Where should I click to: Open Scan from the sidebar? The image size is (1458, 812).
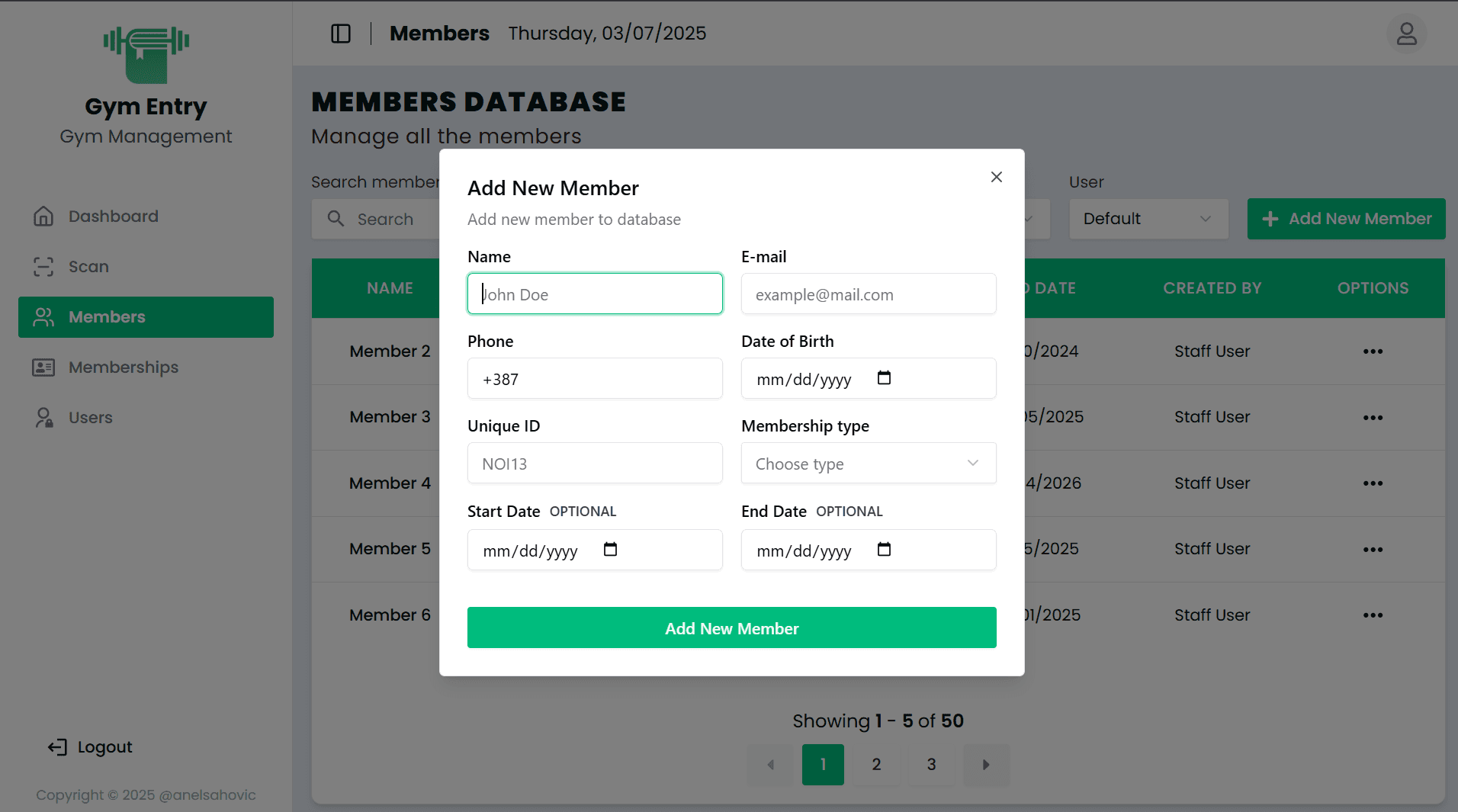[x=146, y=267]
